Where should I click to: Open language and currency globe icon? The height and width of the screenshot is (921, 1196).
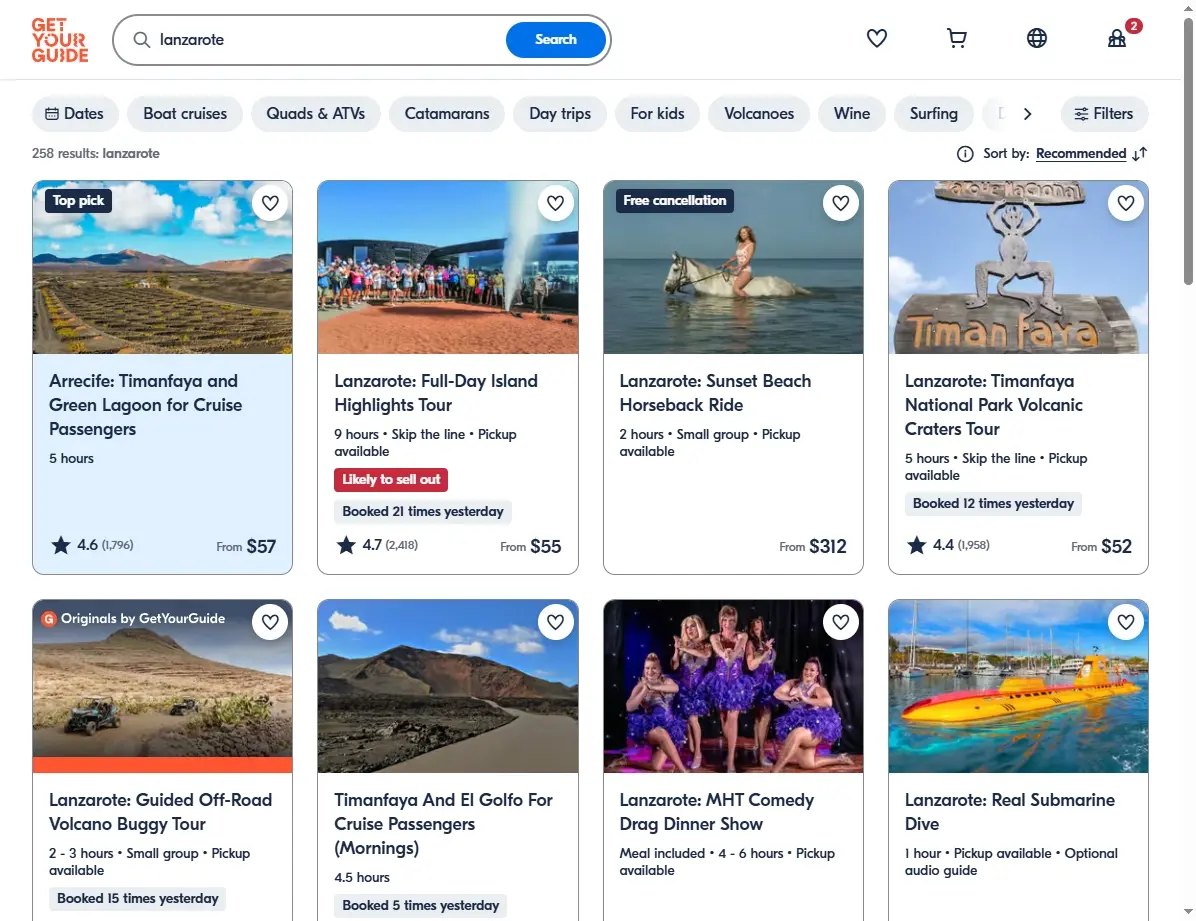pos(1037,38)
